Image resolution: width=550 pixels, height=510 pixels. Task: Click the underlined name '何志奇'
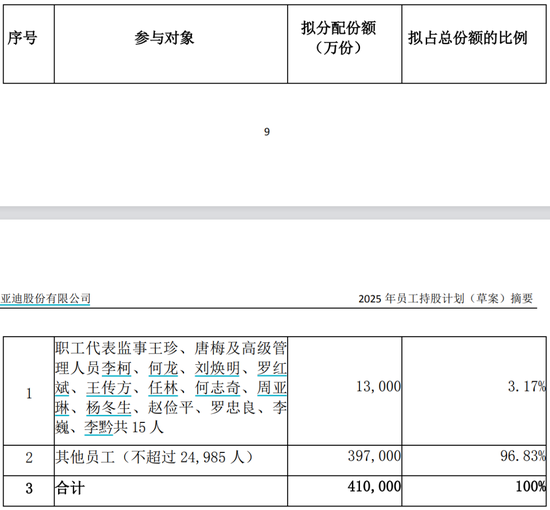tap(217, 388)
